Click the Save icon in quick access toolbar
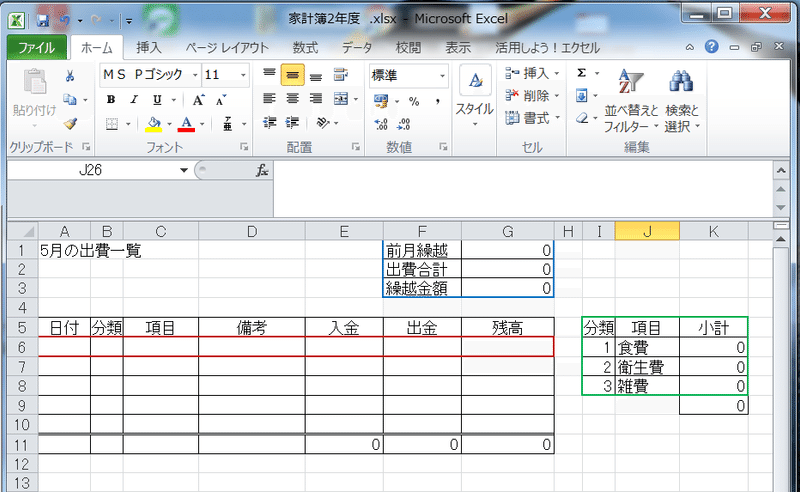This screenshot has height=492, width=800. pyautogui.click(x=43, y=20)
